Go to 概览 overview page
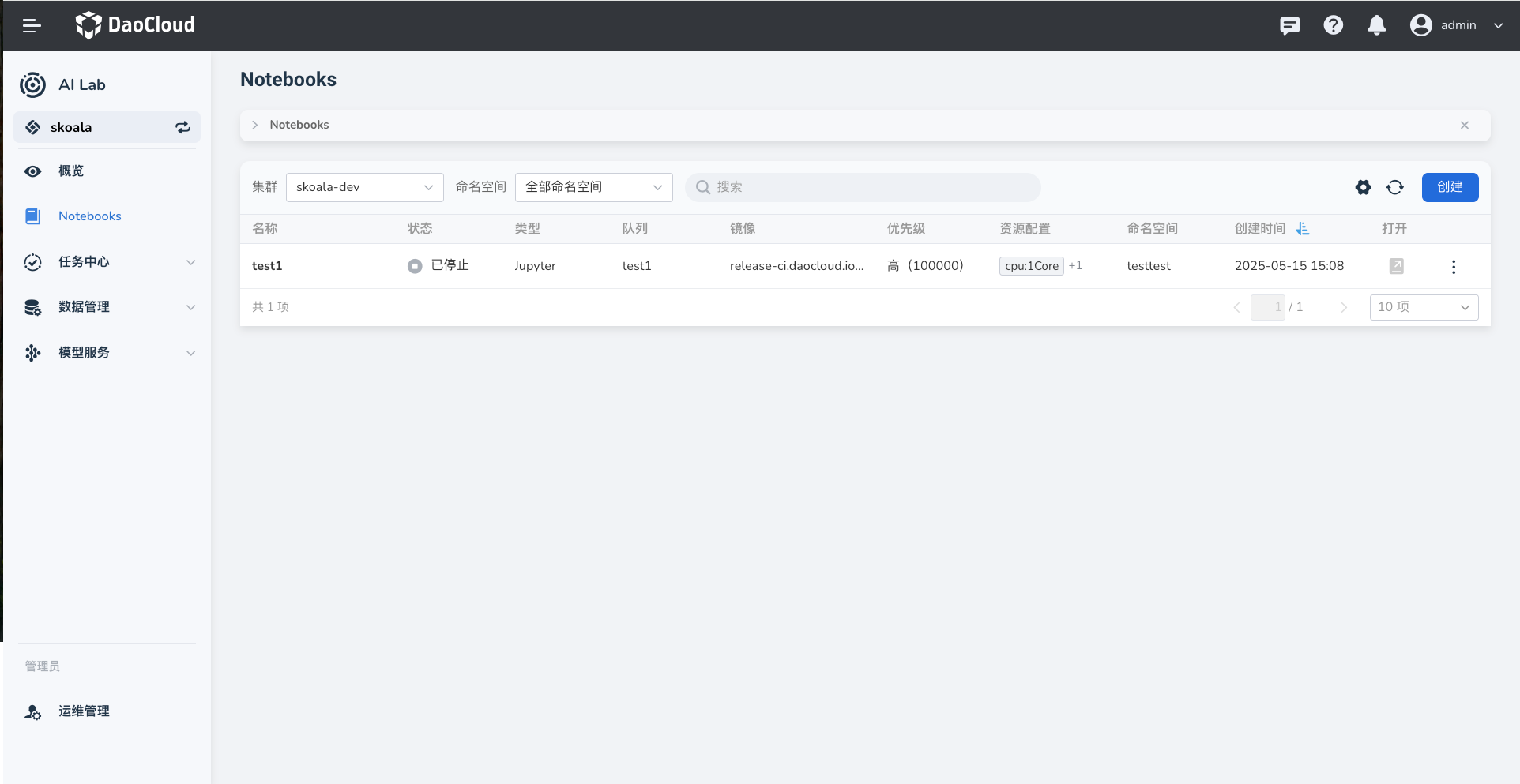The width and height of the screenshot is (1520, 784). tap(71, 171)
